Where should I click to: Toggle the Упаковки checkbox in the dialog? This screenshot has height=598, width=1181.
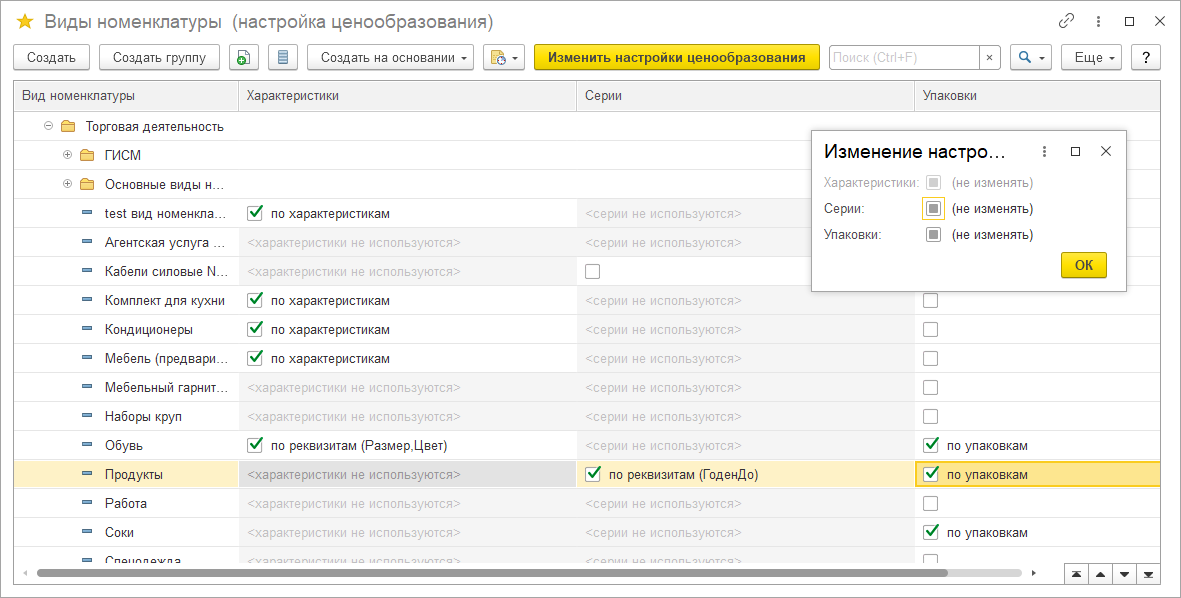[932, 235]
